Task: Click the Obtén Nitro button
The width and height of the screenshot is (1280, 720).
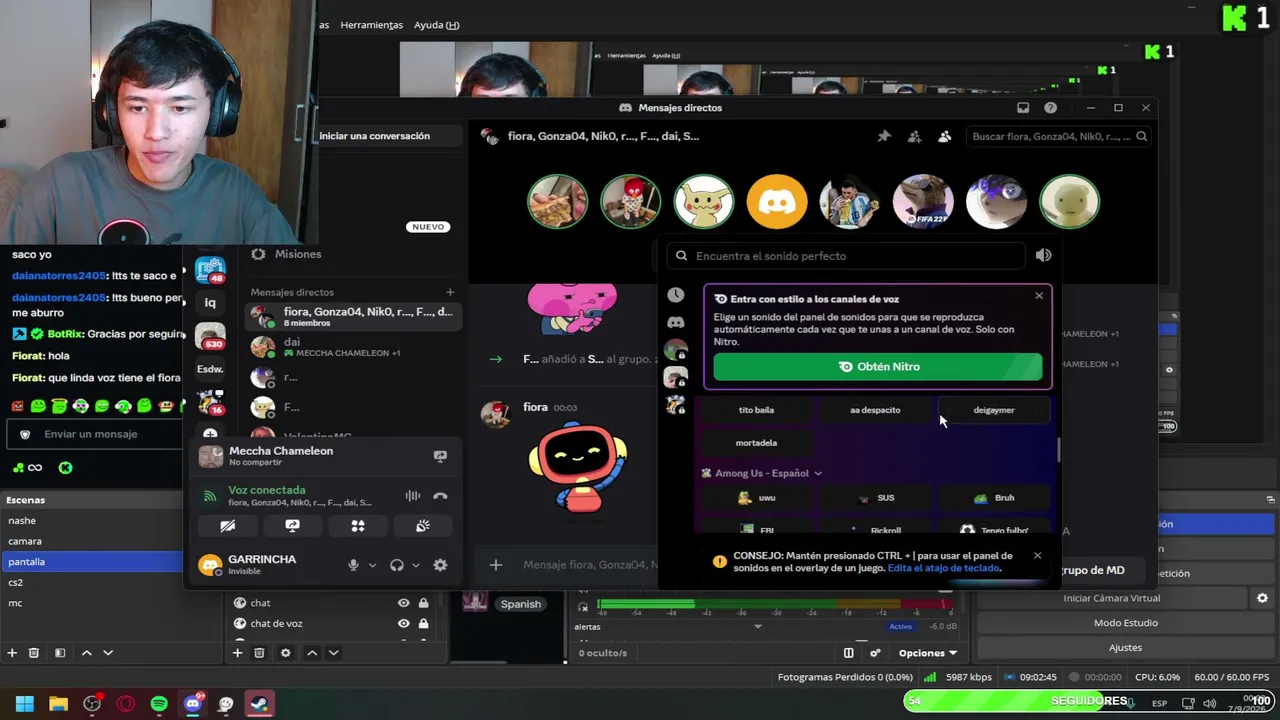Action: 878,367
